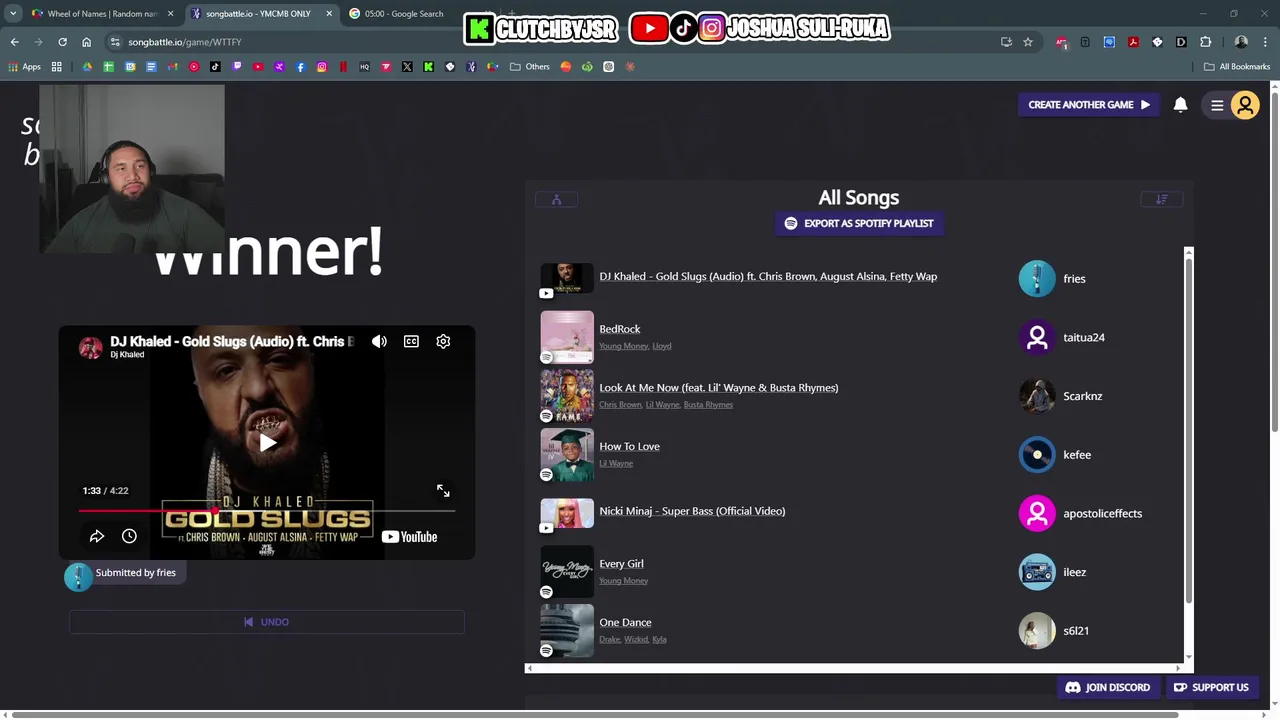Open Look At Me Now song link
This screenshot has width=1280, height=720.
point(719,388)
